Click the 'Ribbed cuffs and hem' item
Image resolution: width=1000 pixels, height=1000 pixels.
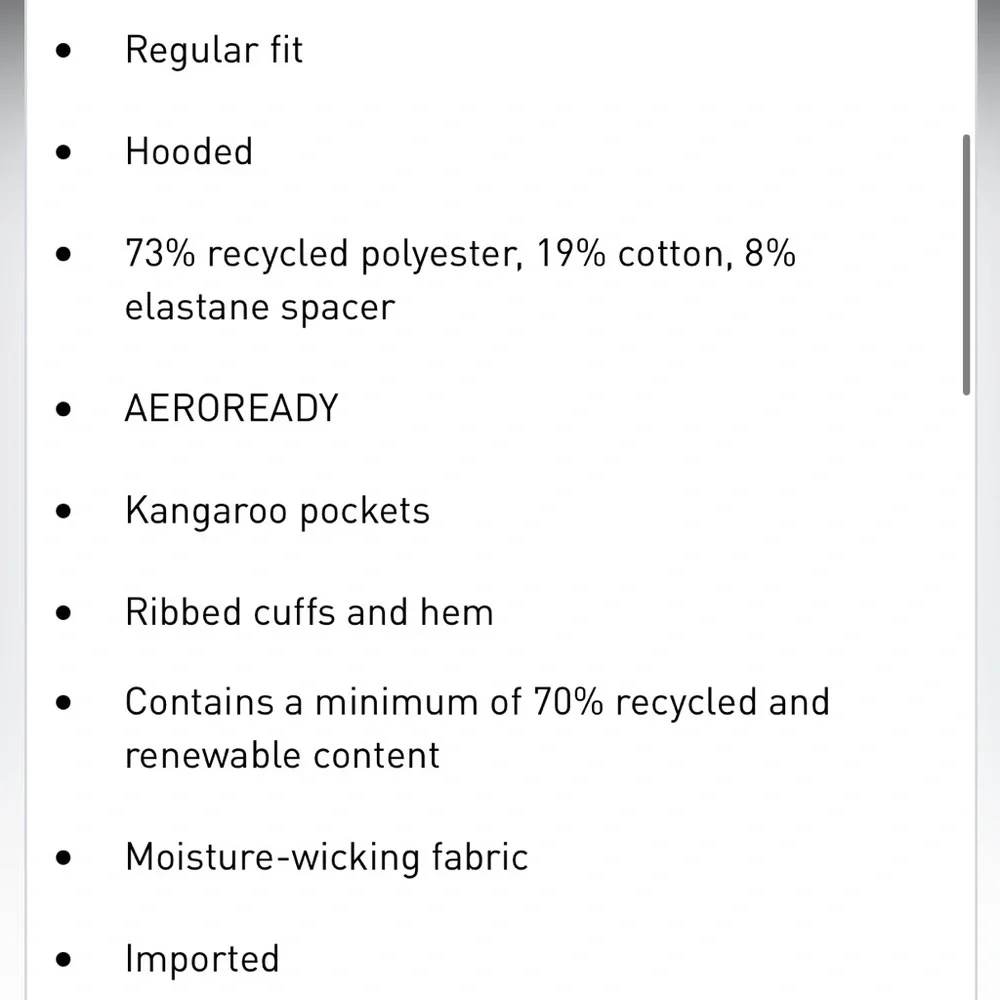click(x=309, y=612)
